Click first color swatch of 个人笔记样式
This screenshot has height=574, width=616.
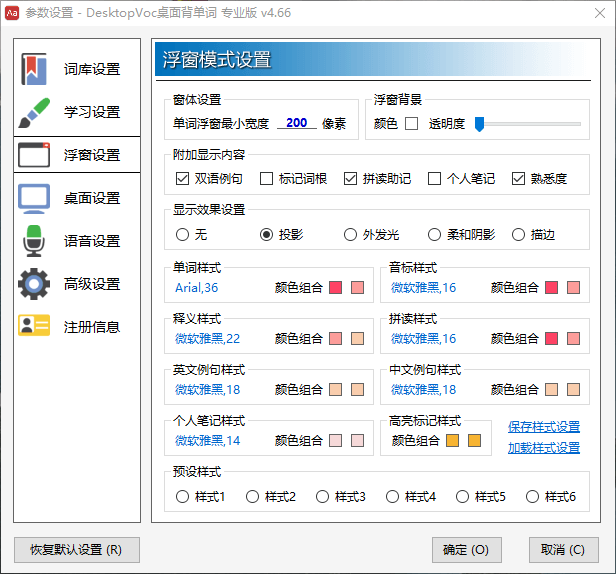[x=336, y=441]
